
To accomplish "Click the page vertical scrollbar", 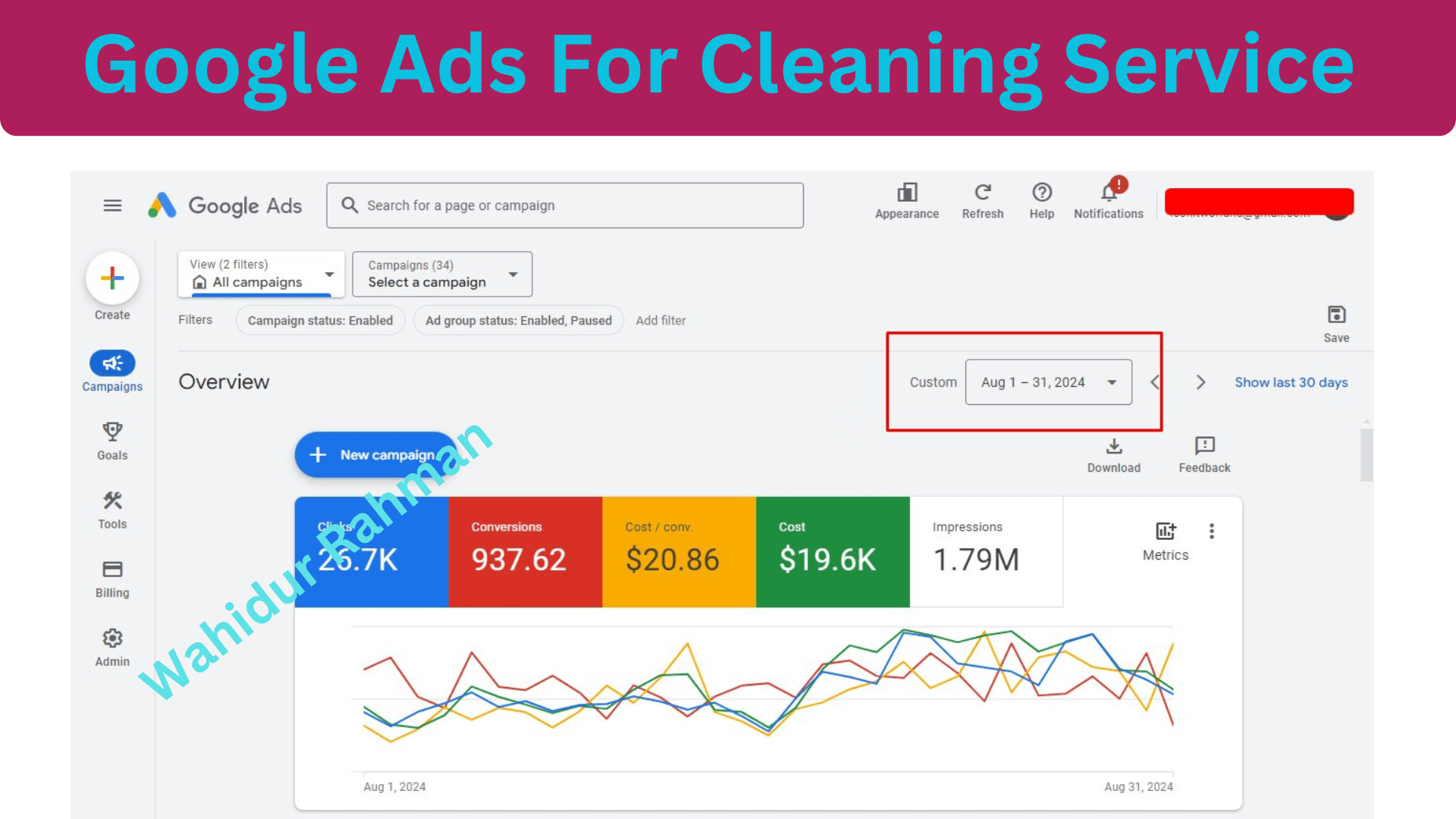I will pos(1367,455).
